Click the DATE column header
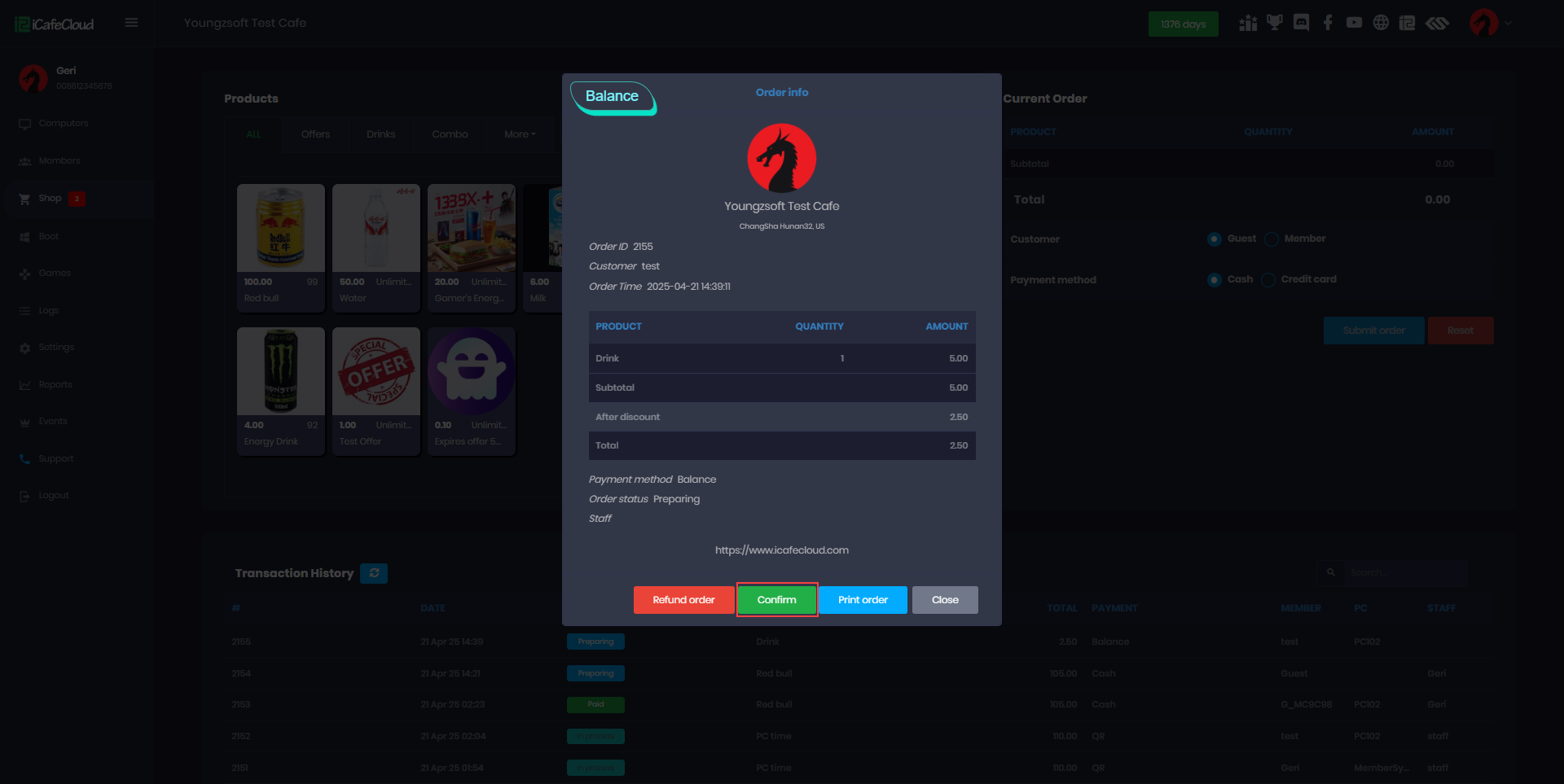The image size is (1564, 784). [x=433, y=608]
